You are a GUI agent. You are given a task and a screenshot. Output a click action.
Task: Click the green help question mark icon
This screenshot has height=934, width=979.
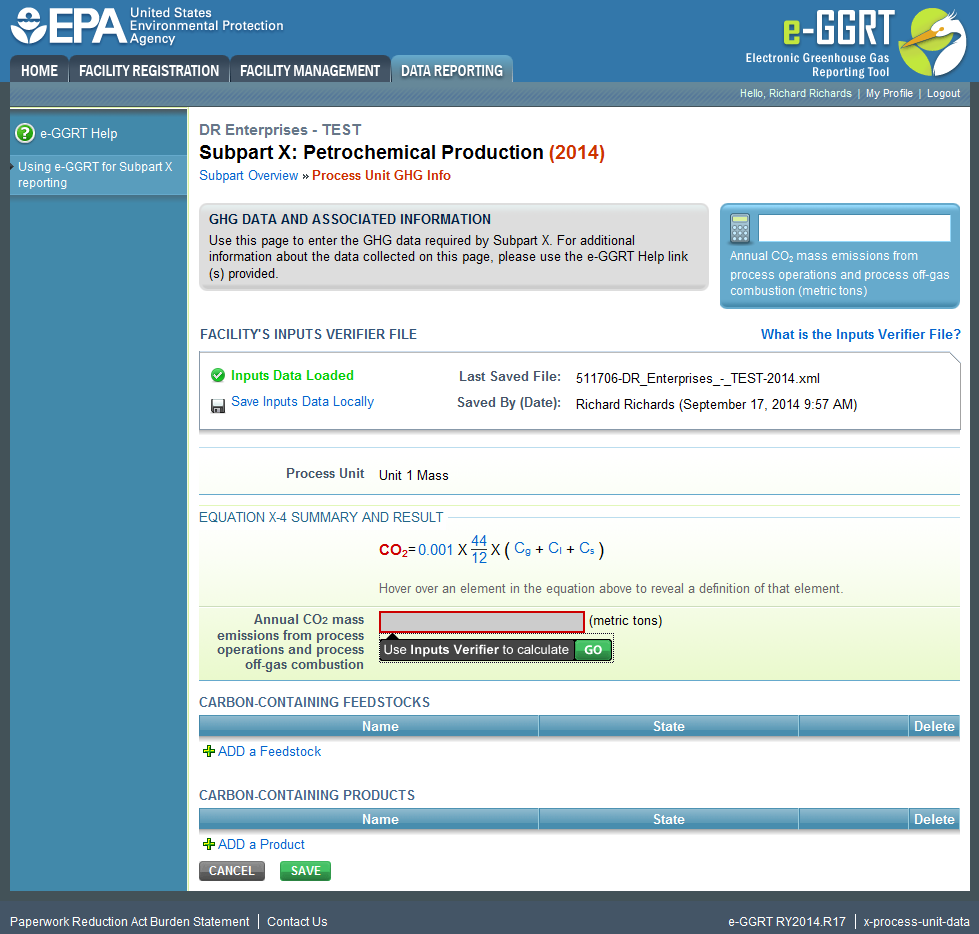coord(24,133)
